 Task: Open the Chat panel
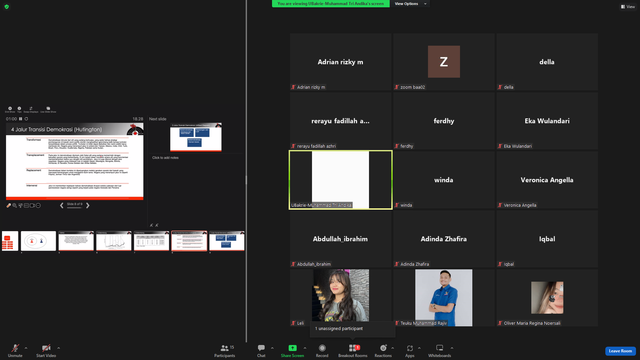tap(261, 350)
